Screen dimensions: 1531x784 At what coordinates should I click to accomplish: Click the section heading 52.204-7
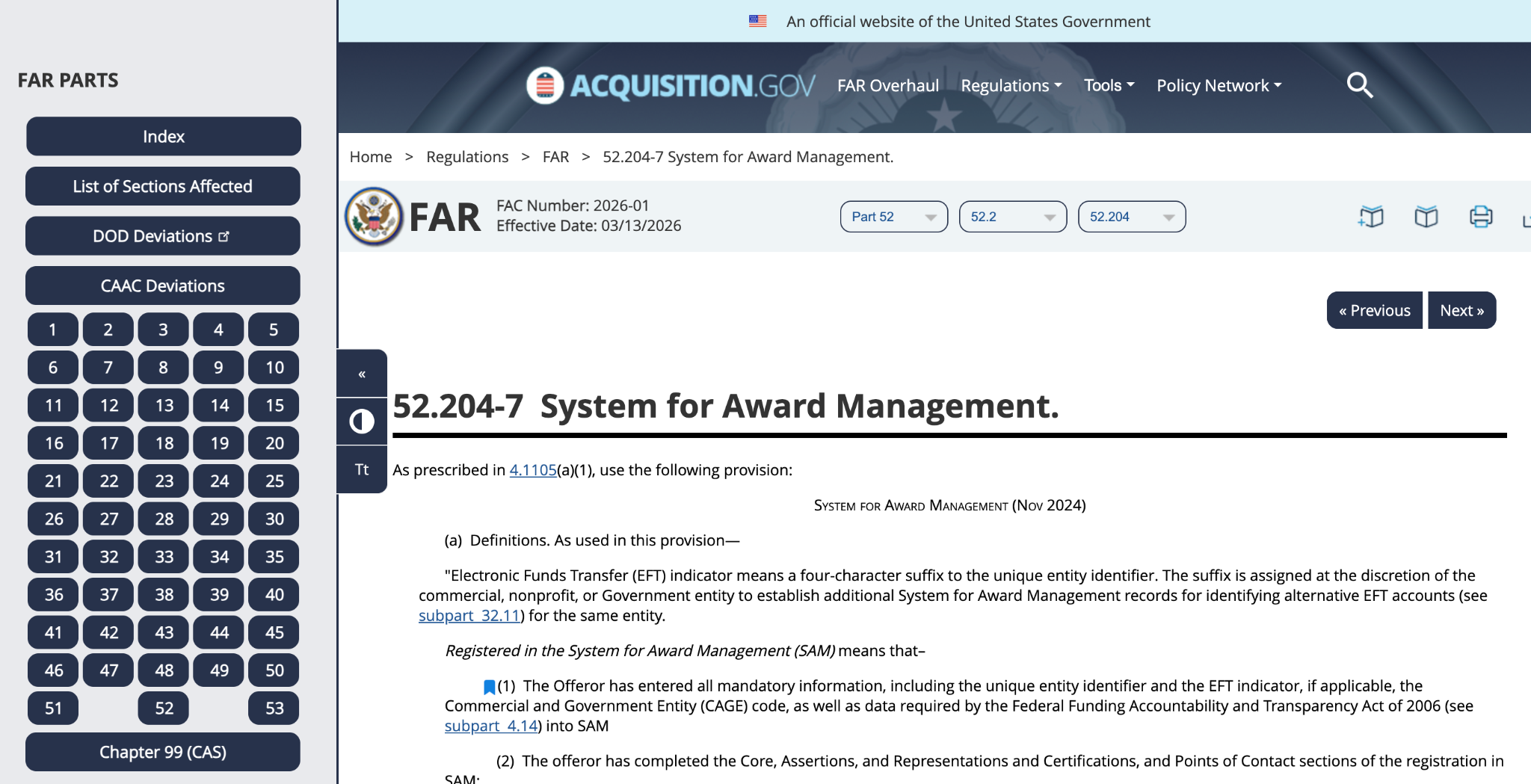[726, 407]
